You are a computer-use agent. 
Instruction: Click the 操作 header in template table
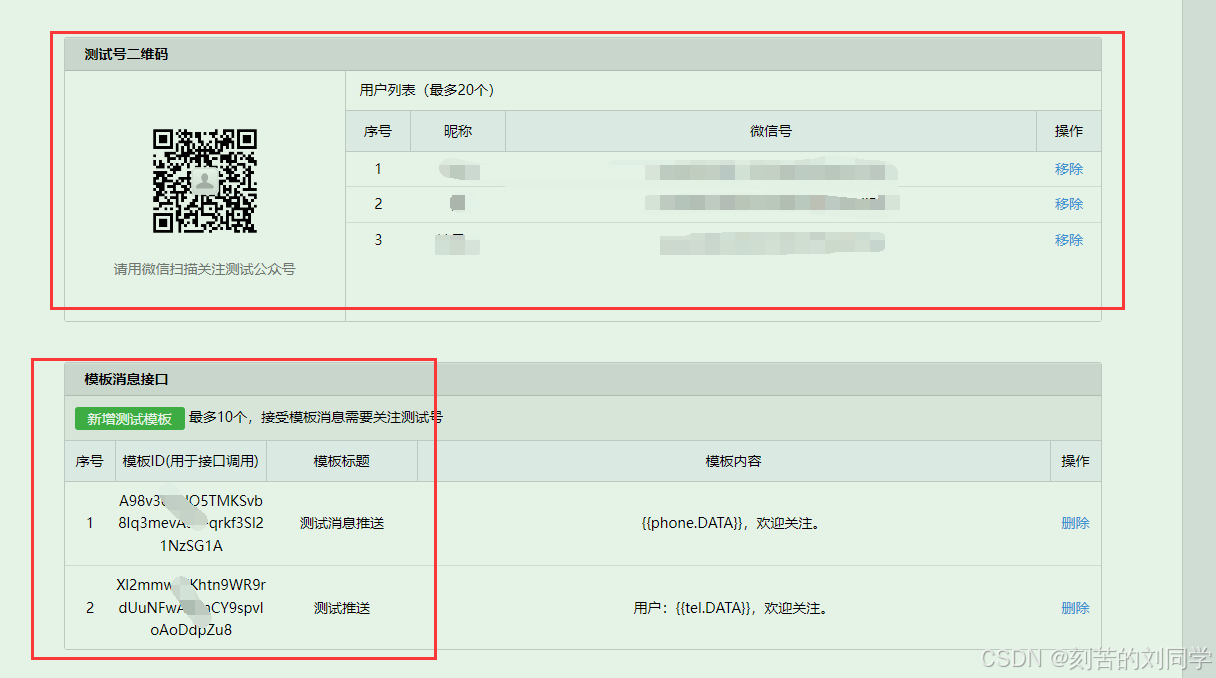[1075, 461]
